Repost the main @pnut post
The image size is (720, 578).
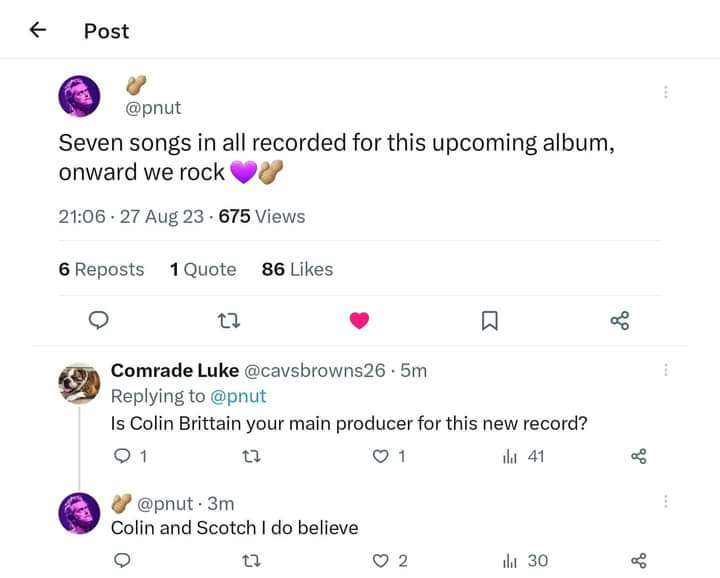point(229,320)
